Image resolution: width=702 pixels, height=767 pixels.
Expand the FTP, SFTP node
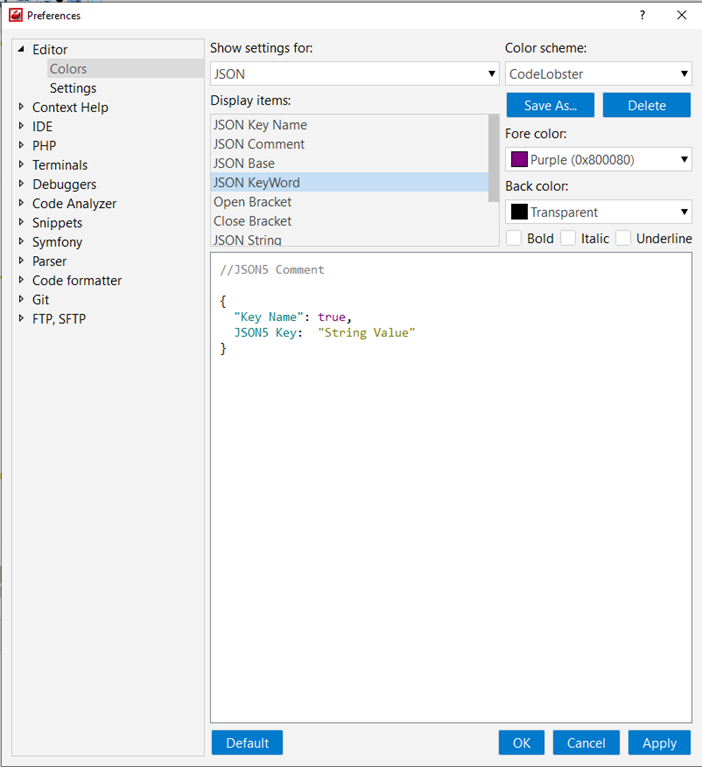point(21,318)
